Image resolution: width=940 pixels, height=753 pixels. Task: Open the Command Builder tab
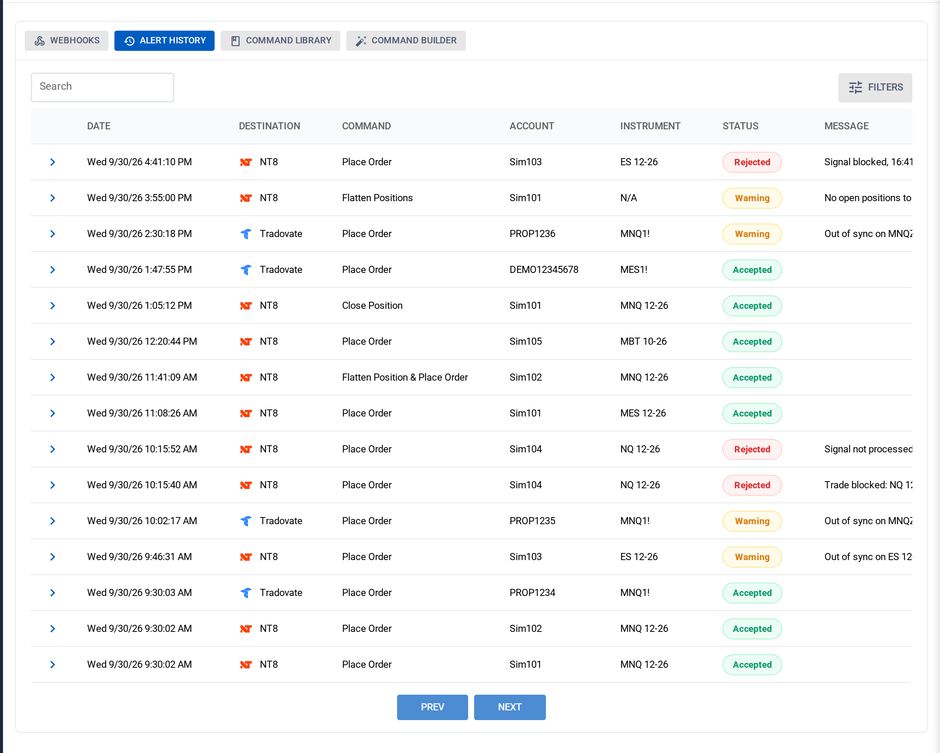pyautogui.click(x=406, y=41)
